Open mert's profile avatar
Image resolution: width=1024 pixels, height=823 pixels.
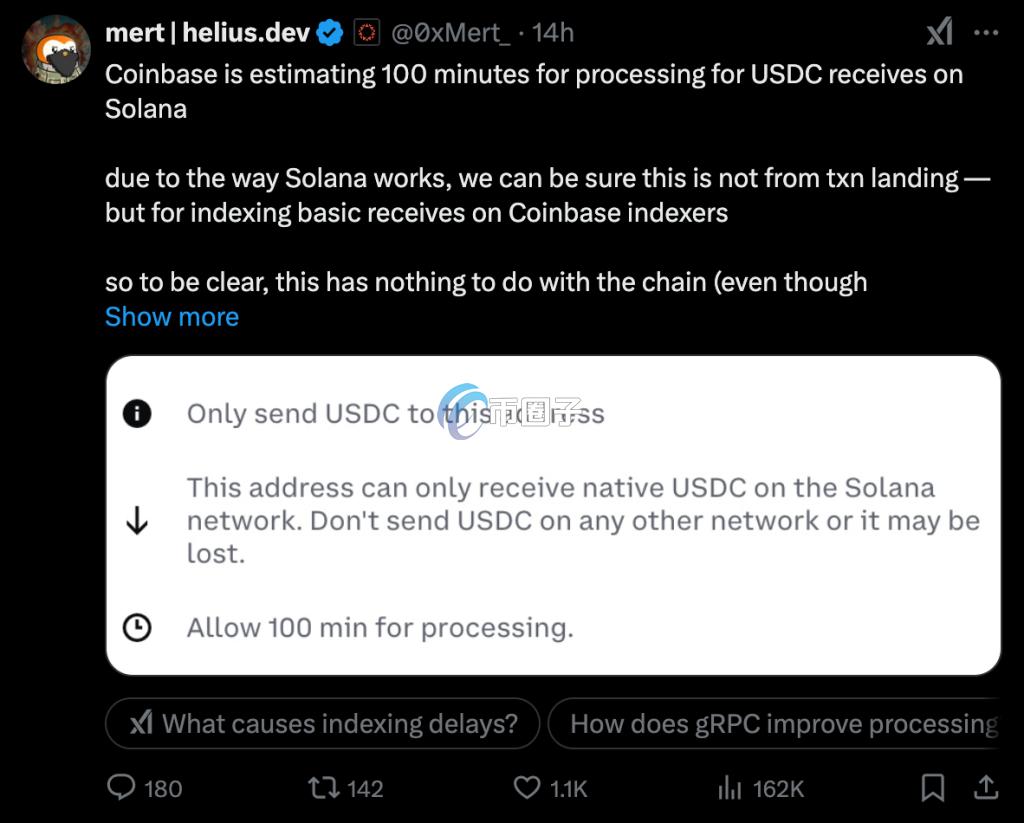click(x=56, y=49)
